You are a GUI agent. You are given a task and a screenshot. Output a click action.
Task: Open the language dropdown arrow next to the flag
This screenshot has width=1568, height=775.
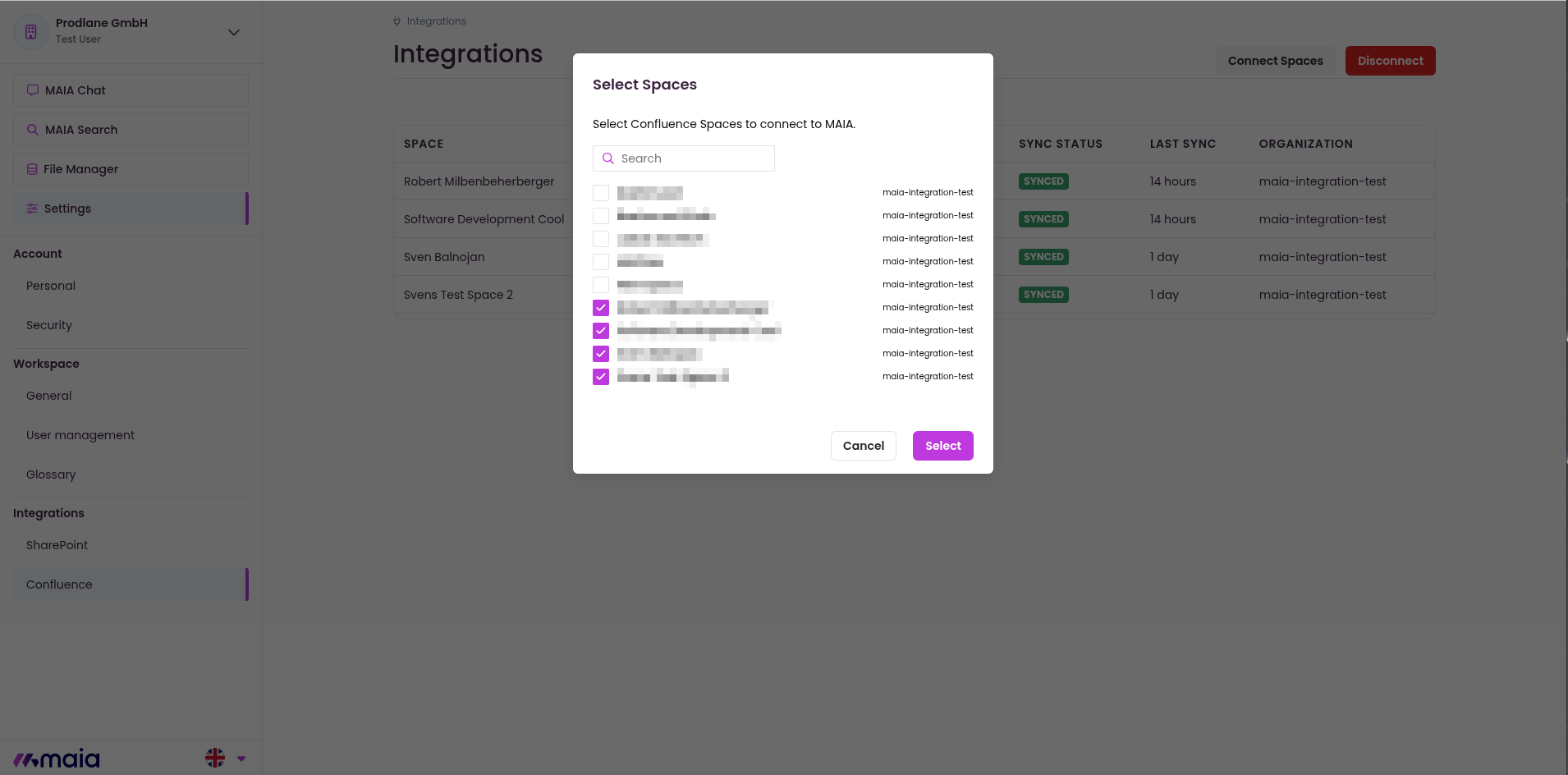click(x=241, y=759)
